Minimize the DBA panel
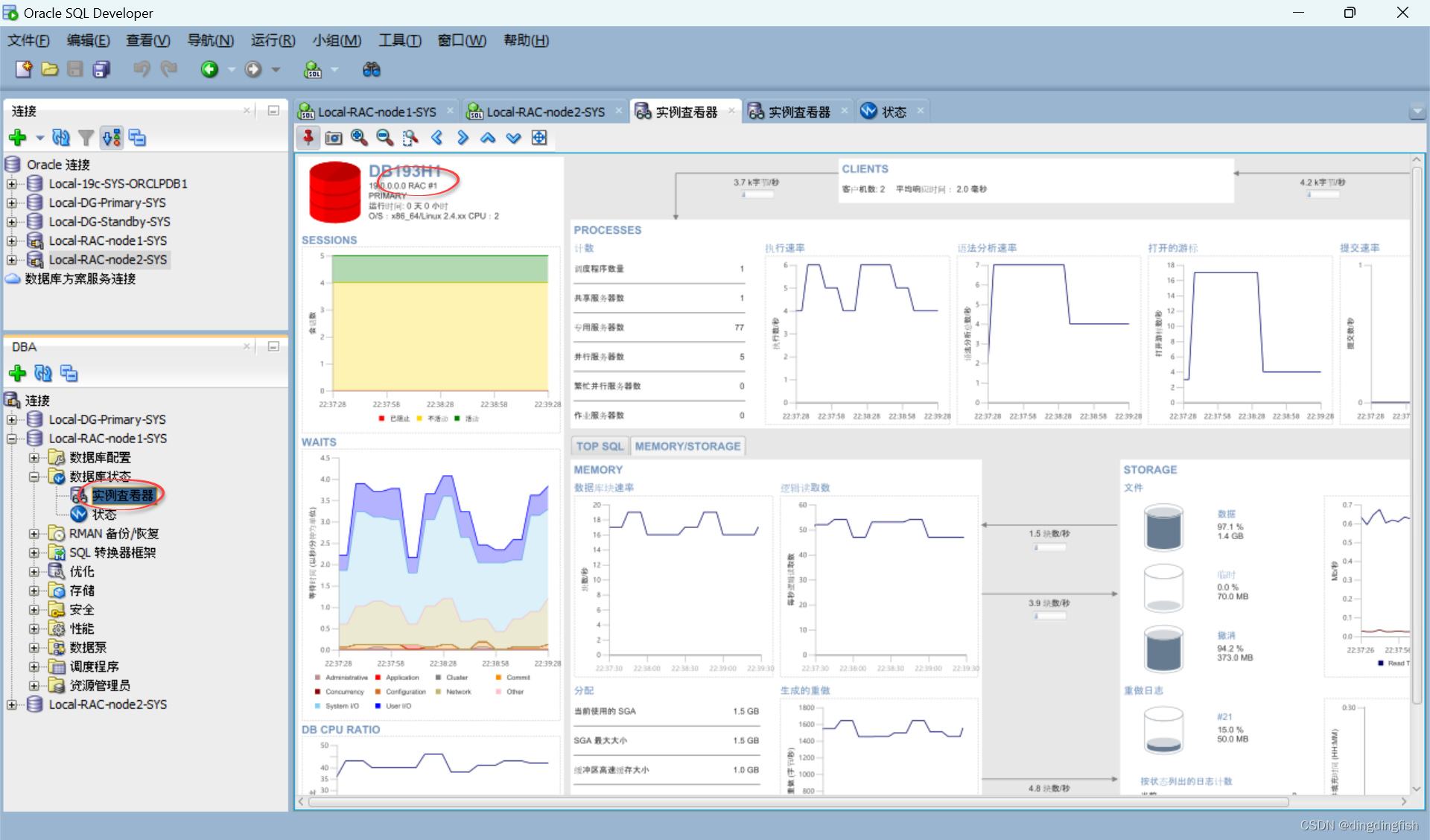Screen dimensions: 1430x840 [x=273, y=346]
